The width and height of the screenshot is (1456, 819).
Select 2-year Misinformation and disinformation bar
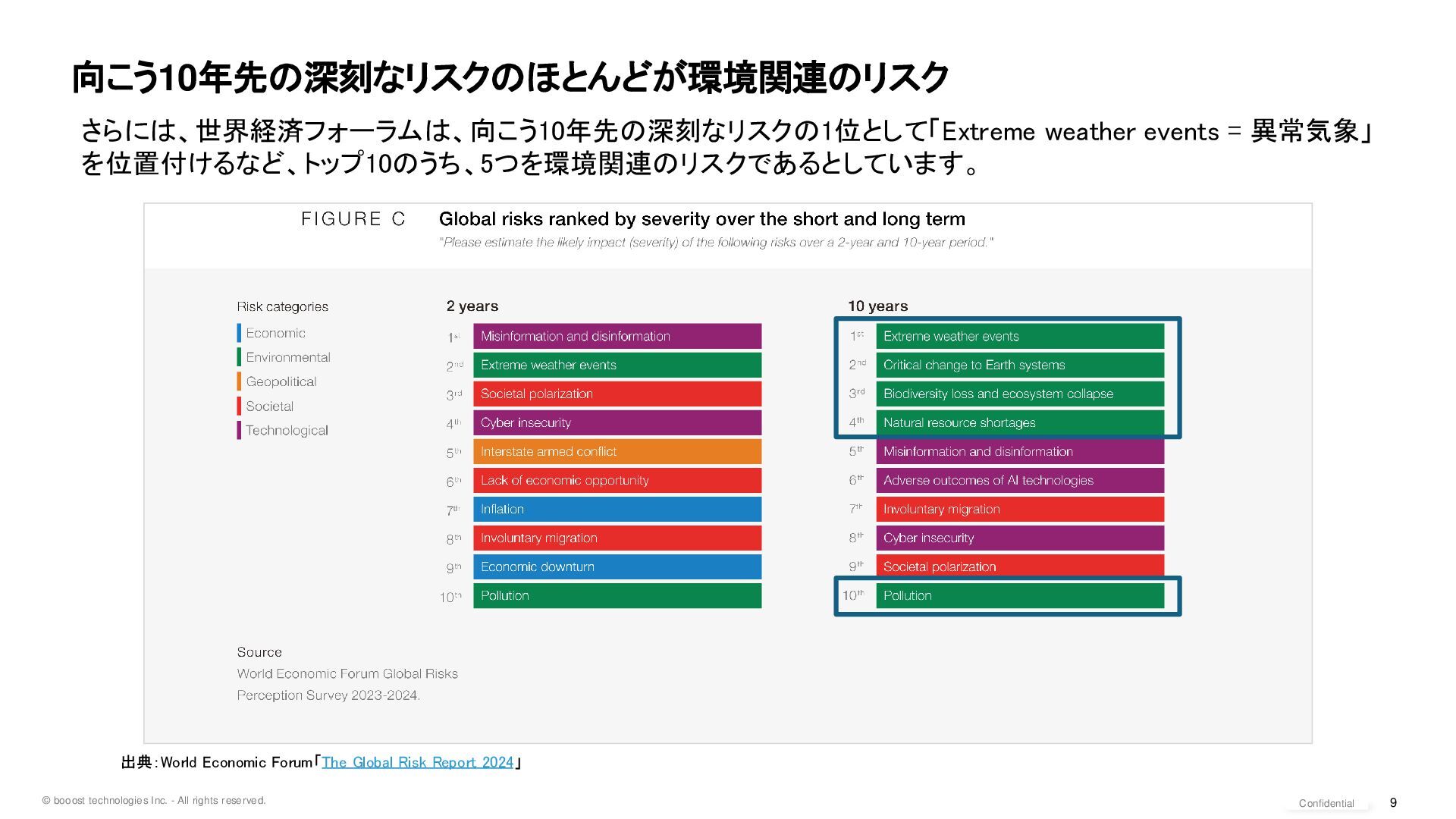(x=617, y=336)
